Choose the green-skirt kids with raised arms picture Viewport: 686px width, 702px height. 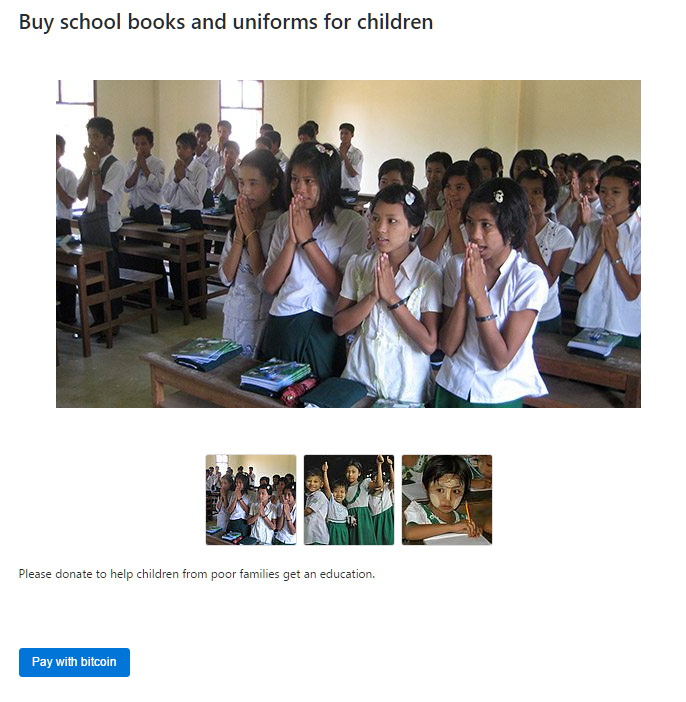click(349, 500)
